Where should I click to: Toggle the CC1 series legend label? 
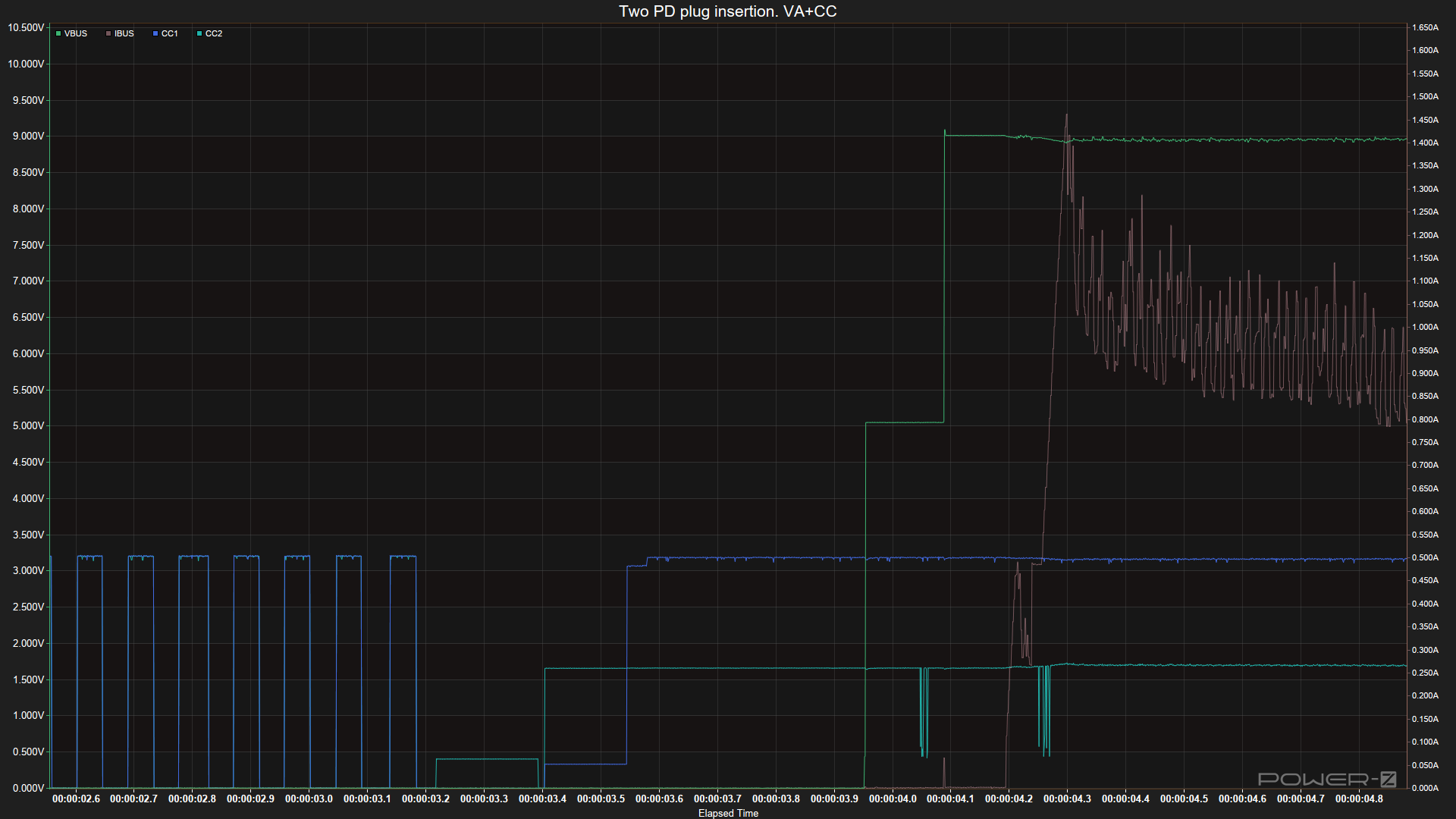(x=170, y=33)
